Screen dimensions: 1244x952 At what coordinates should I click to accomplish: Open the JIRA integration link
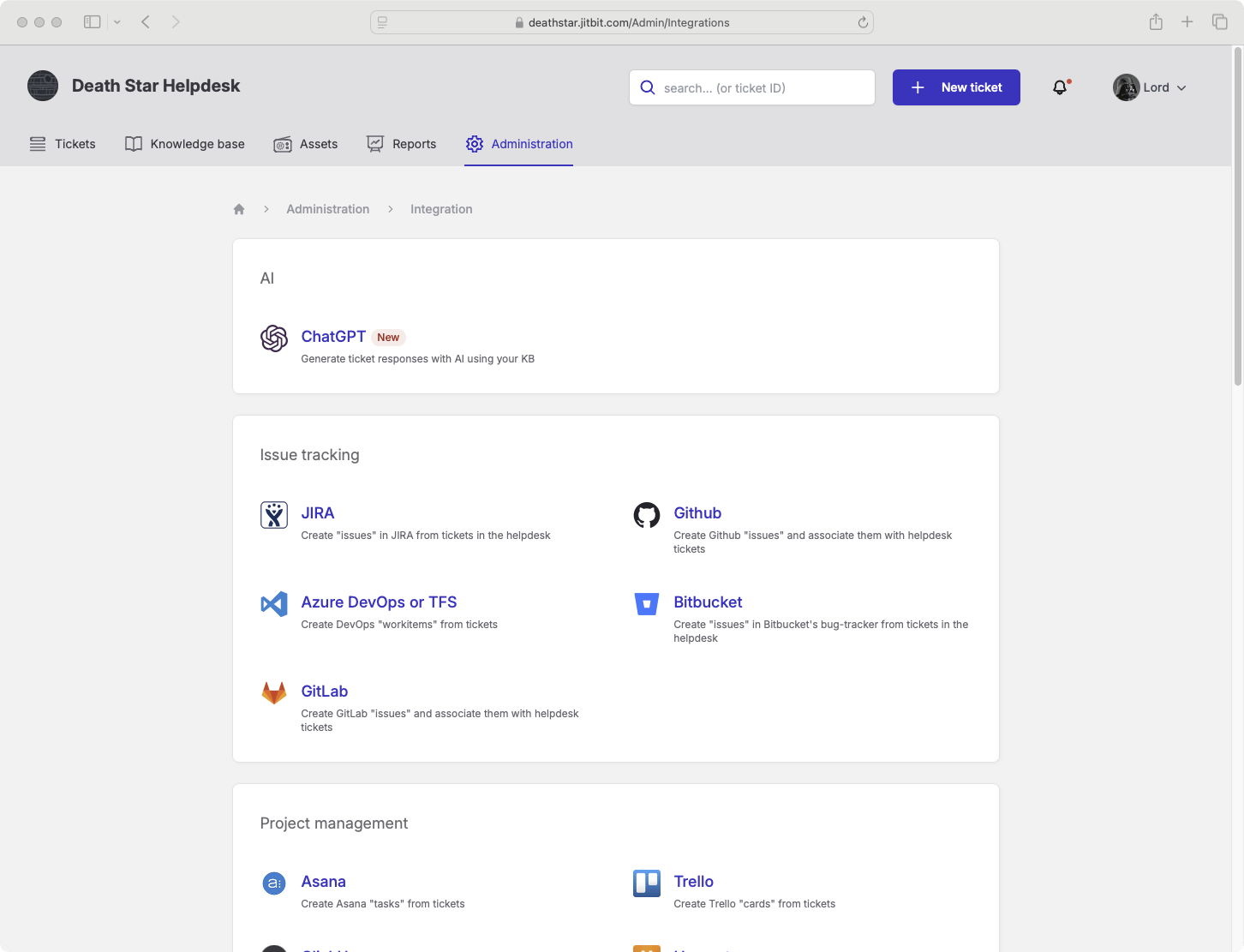[x=318, y=513]
